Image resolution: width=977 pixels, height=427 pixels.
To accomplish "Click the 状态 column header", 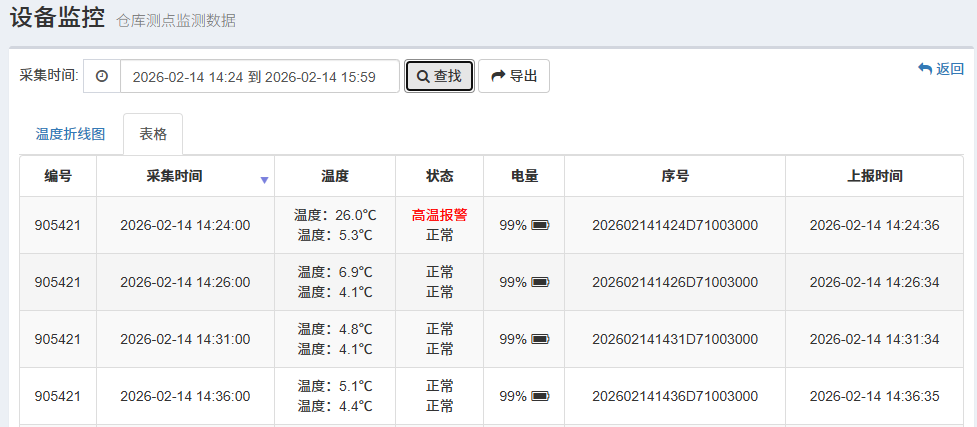I will [x=440, y=176].
